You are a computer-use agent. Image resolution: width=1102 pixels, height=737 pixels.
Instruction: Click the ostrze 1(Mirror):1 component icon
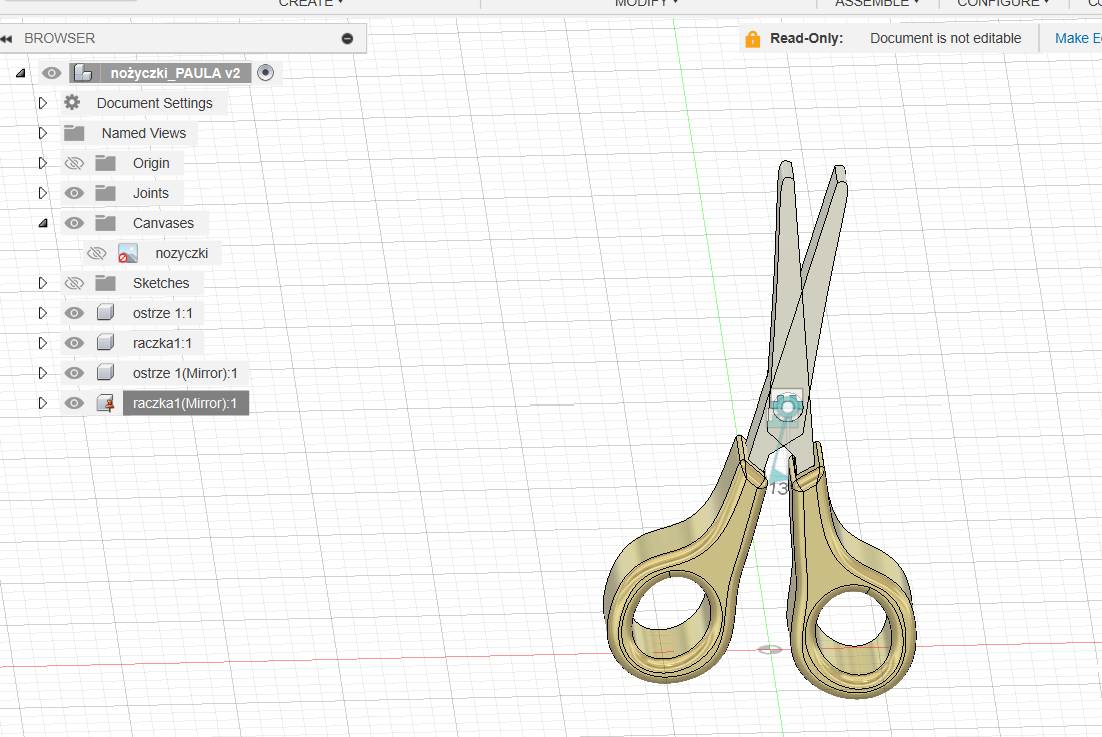(x=105, y=372)
